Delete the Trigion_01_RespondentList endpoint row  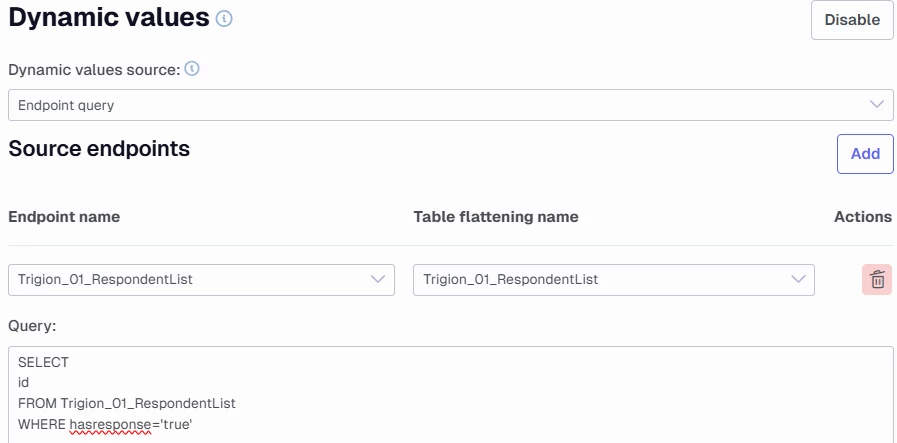tap(877, 280)
